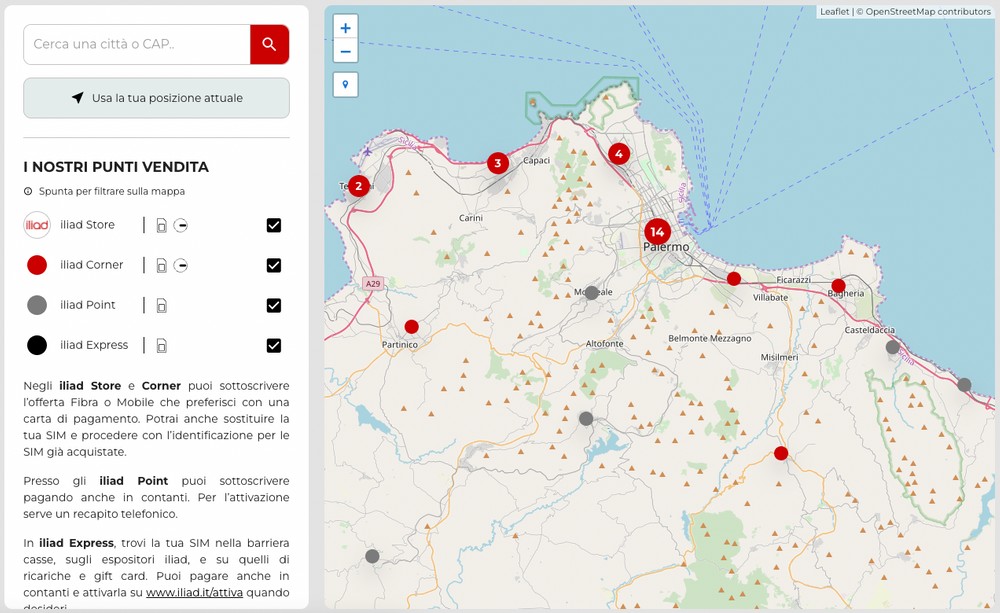1000x613 pixels.
Task: Uncheck the iliad Corner filter checkbox
Action: (x=274, y=265)
